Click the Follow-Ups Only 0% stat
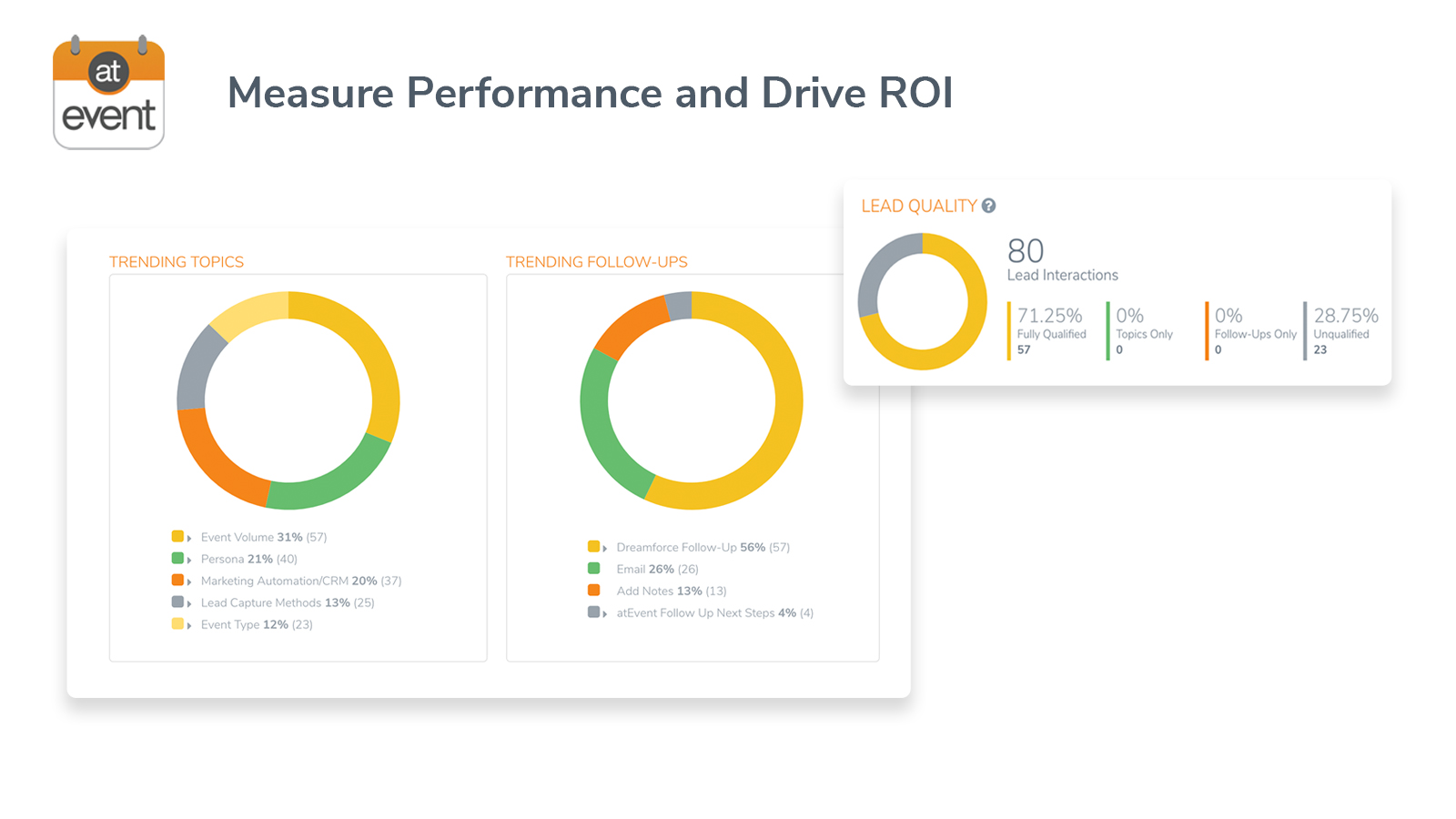Image resolution: width=1456 pixels, height=819 pixels. click(1254, 329)
